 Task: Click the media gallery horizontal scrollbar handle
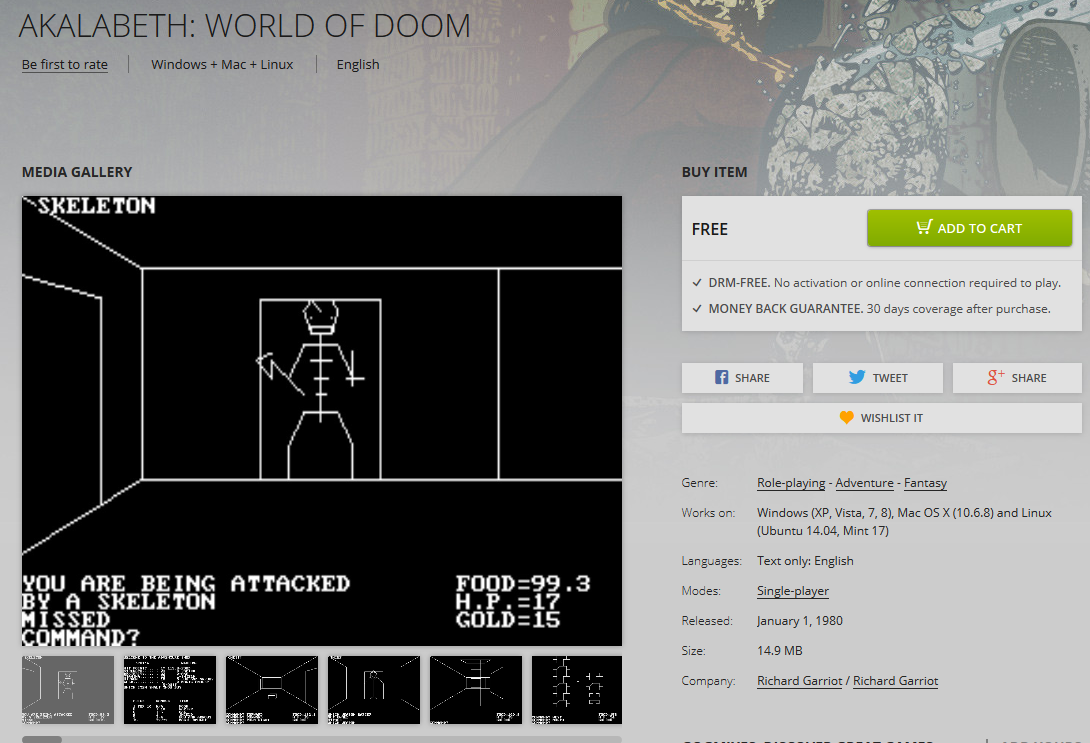coord(42,740)
